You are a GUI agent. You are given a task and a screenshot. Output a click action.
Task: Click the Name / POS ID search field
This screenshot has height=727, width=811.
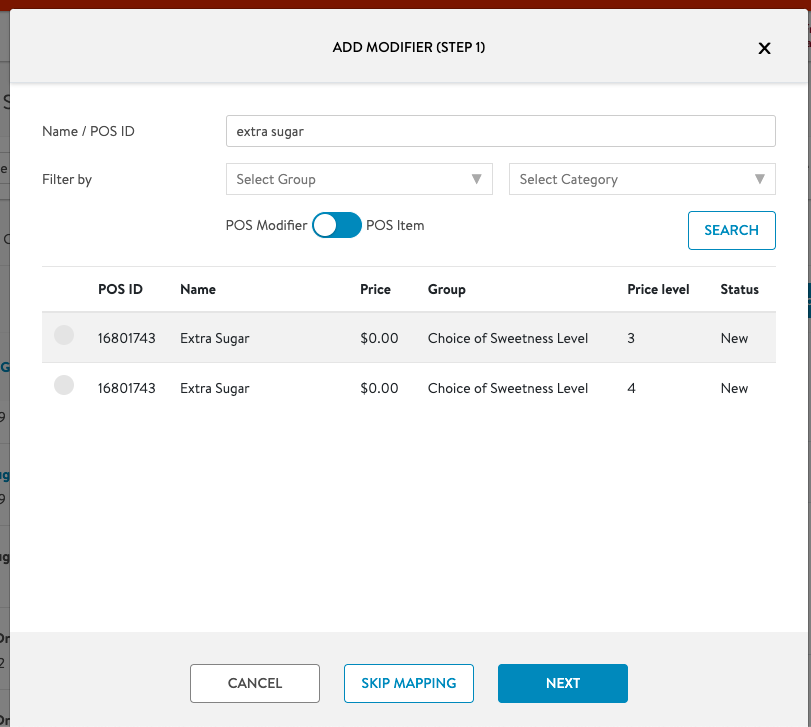click(x=500, y=131)
